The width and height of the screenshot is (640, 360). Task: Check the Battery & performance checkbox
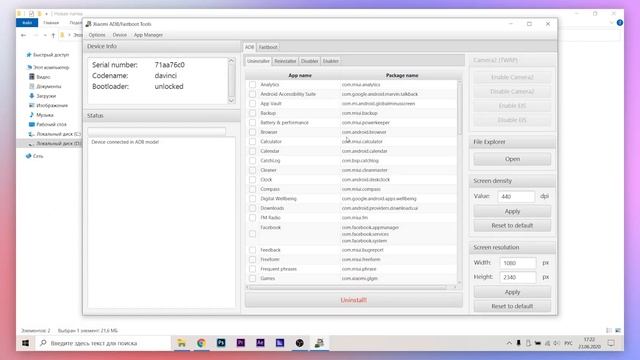click(253, 122)
